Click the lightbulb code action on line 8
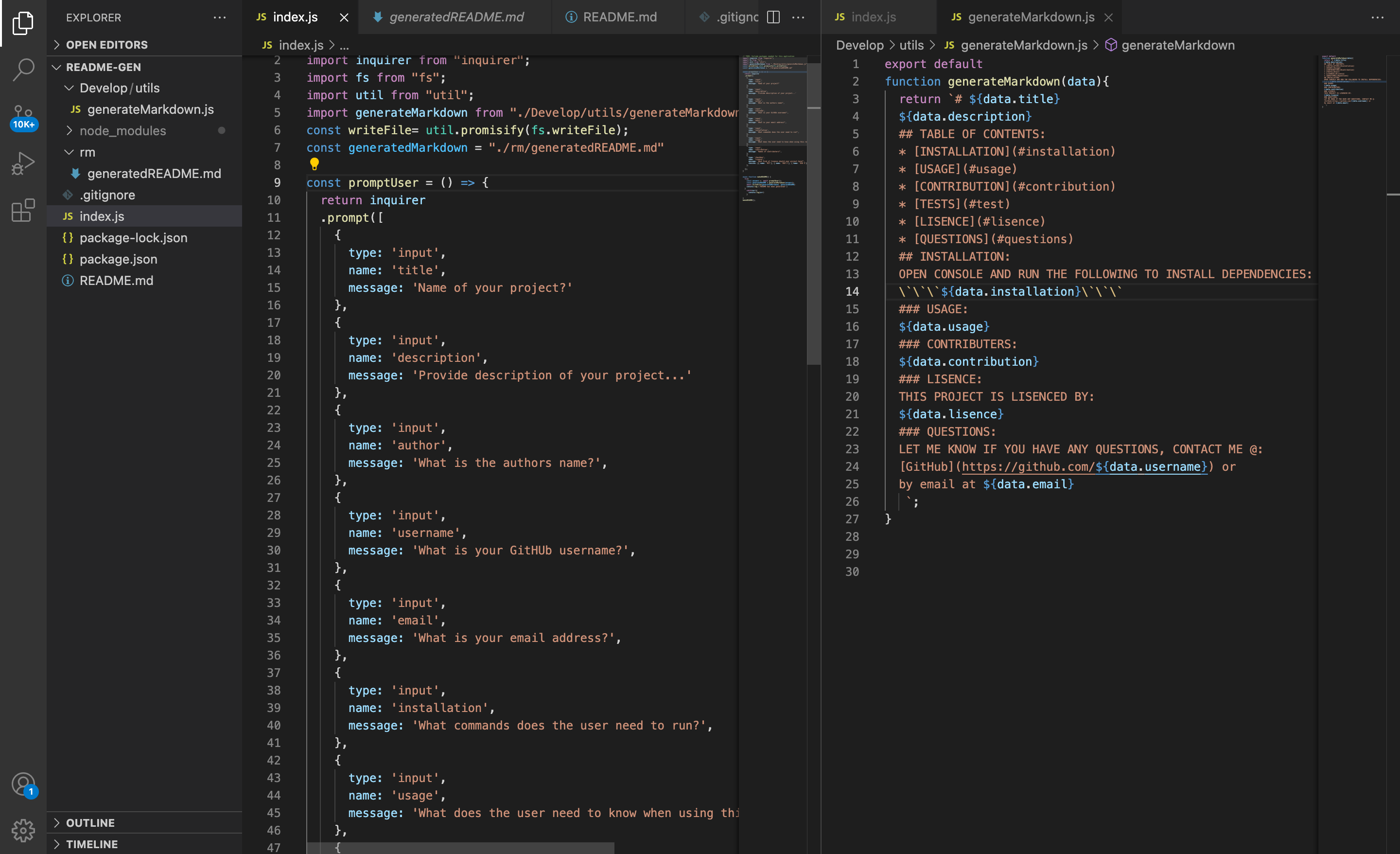Image resolution: width=1400 pixels, height=854 pixels. [315, 164]
